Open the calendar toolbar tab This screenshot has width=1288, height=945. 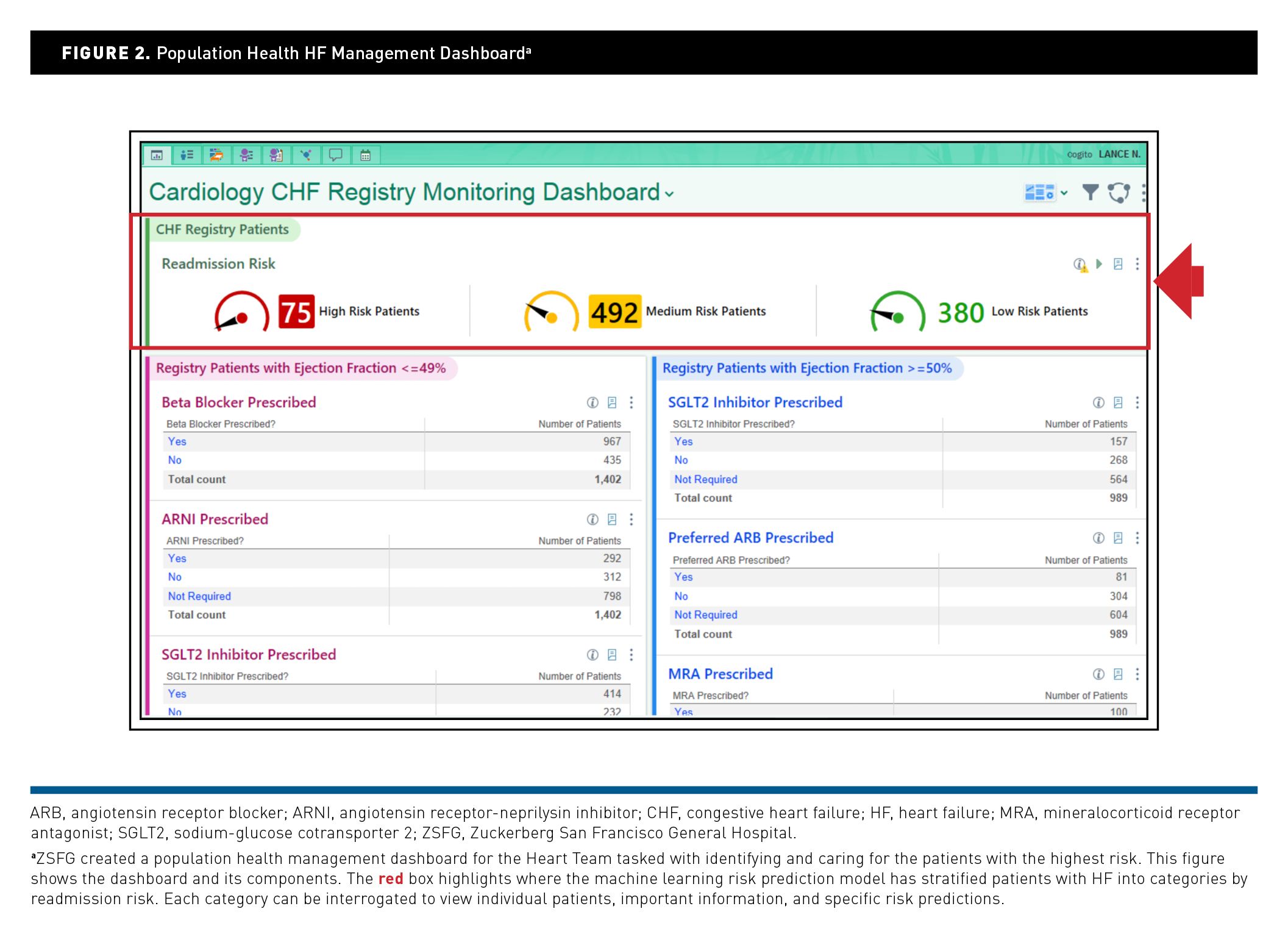point(365,155)
